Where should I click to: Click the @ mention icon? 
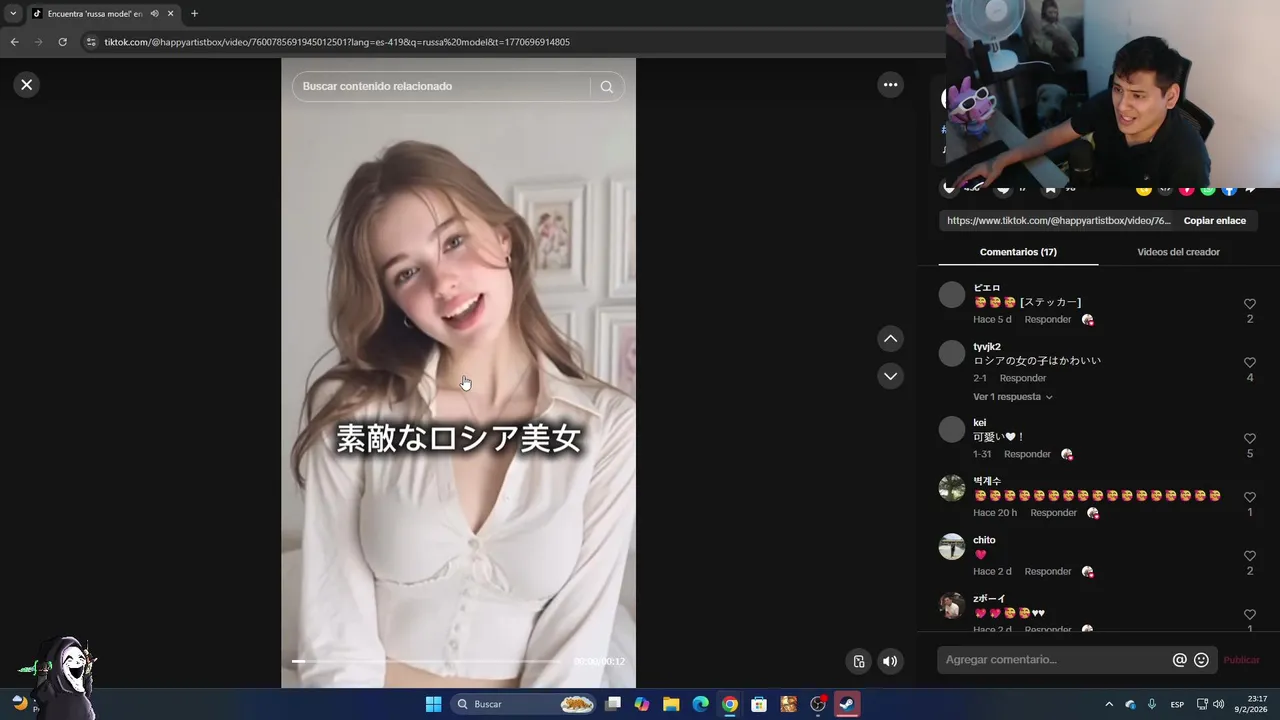tap(1180, 660)
